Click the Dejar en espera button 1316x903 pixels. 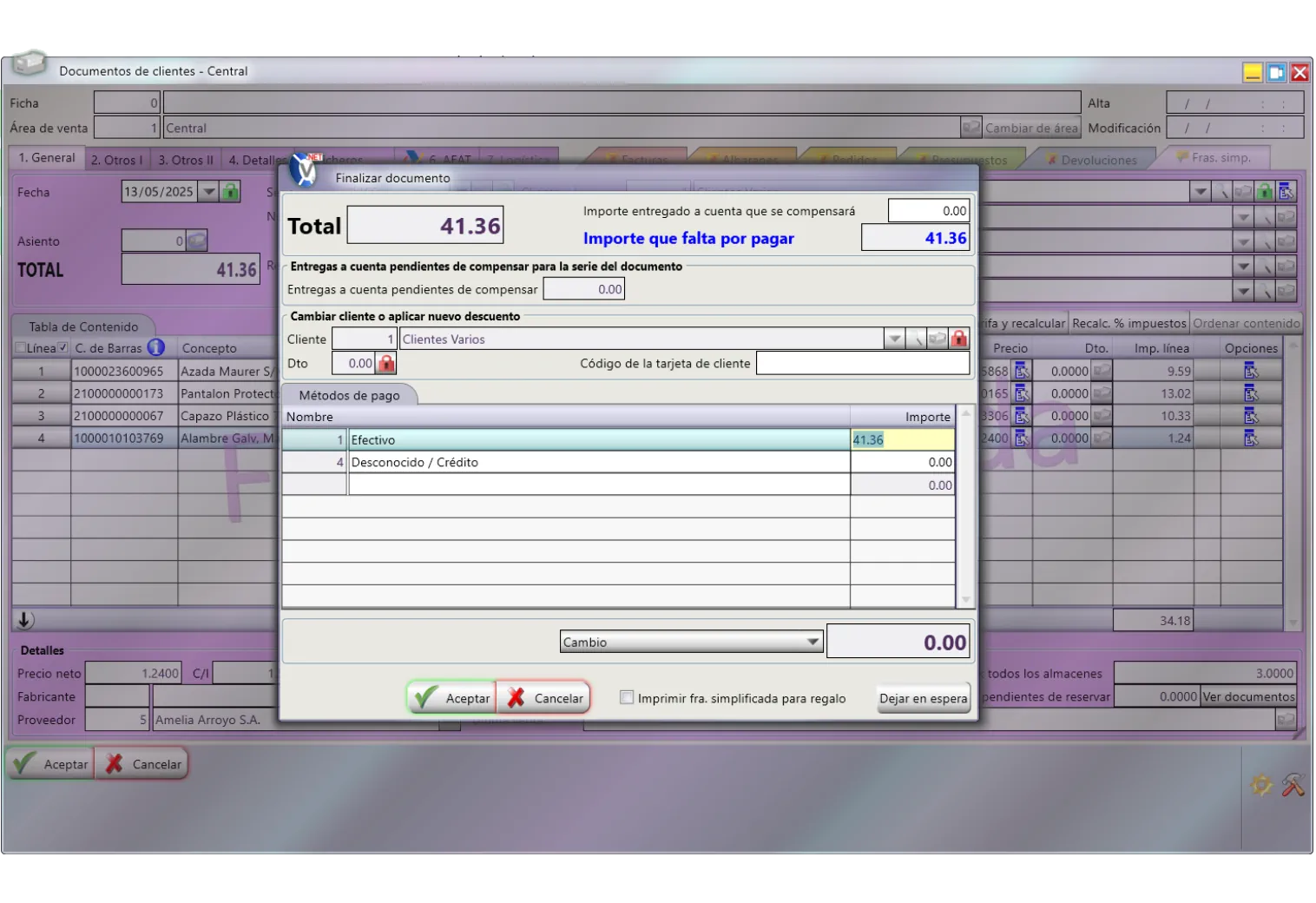click(923, 699)
